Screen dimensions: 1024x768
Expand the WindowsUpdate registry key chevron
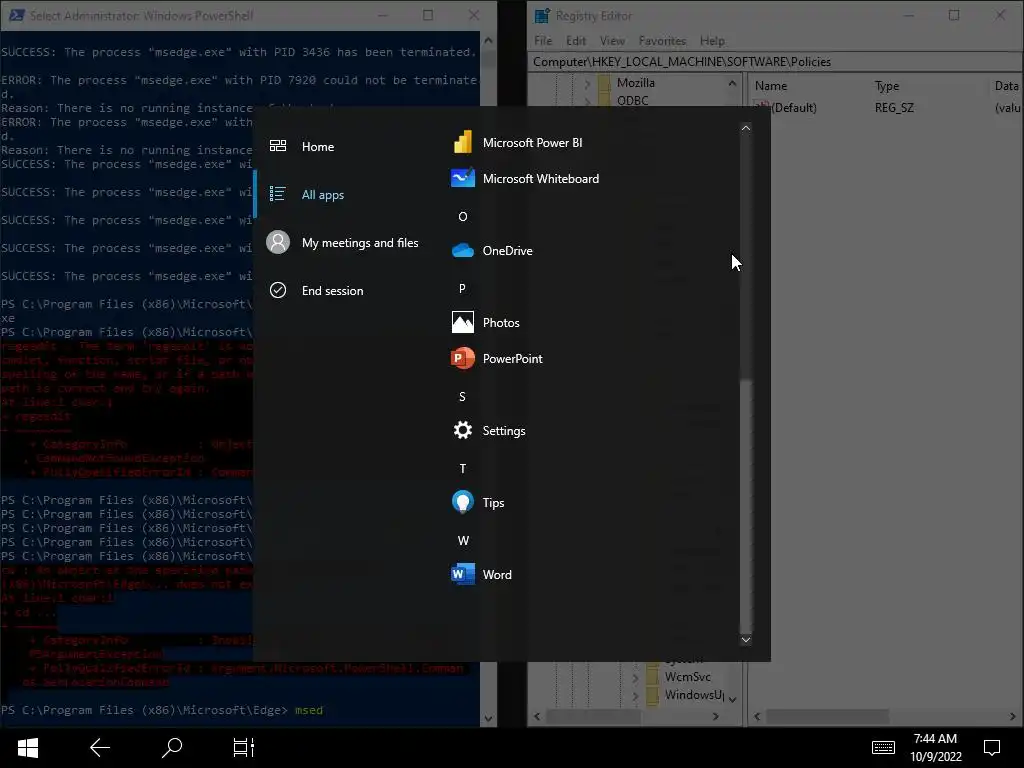click(635, 696)
